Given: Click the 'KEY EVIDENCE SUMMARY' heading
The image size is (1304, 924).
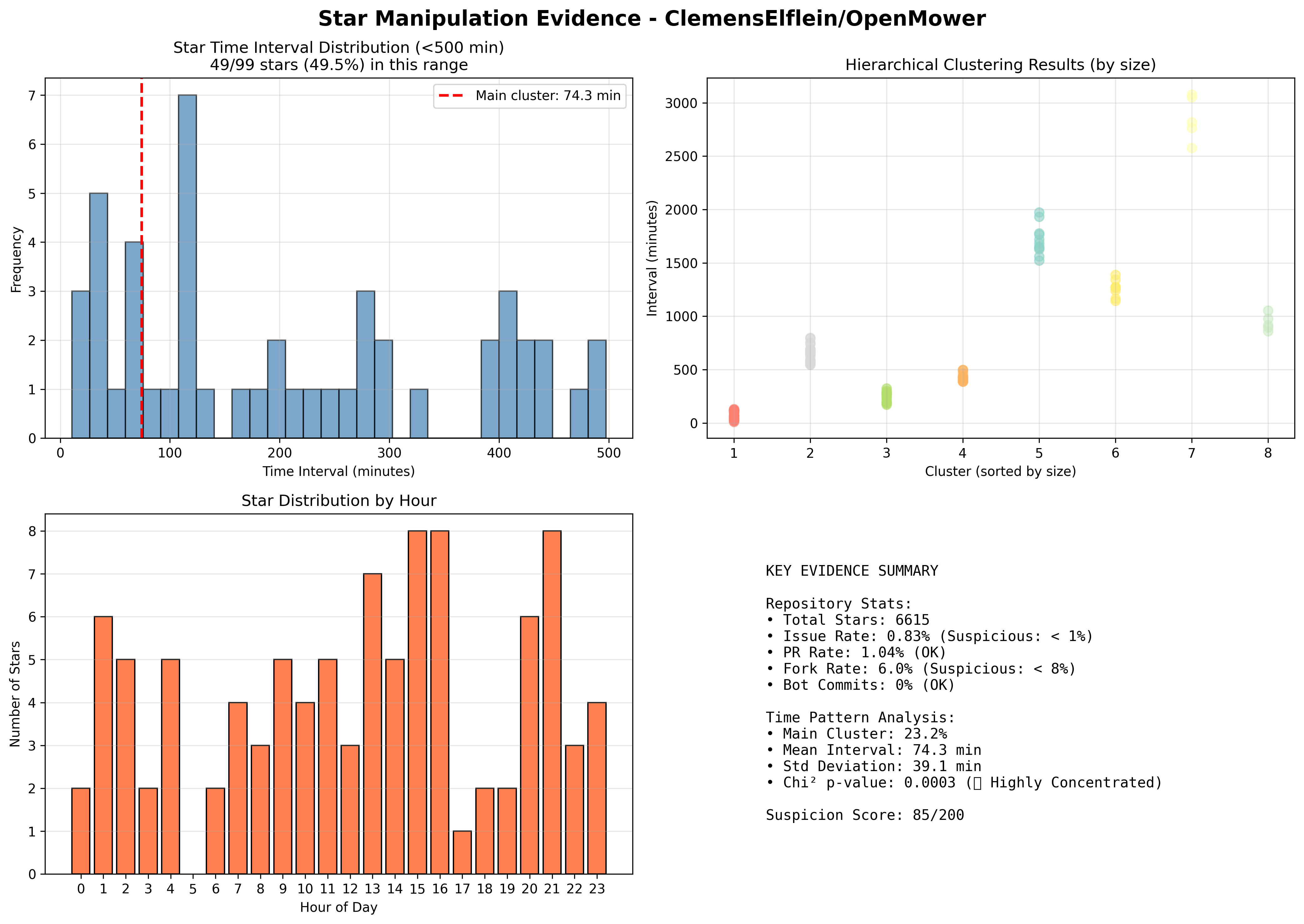Looking at the screenshot, I should [x=852, y=571].
